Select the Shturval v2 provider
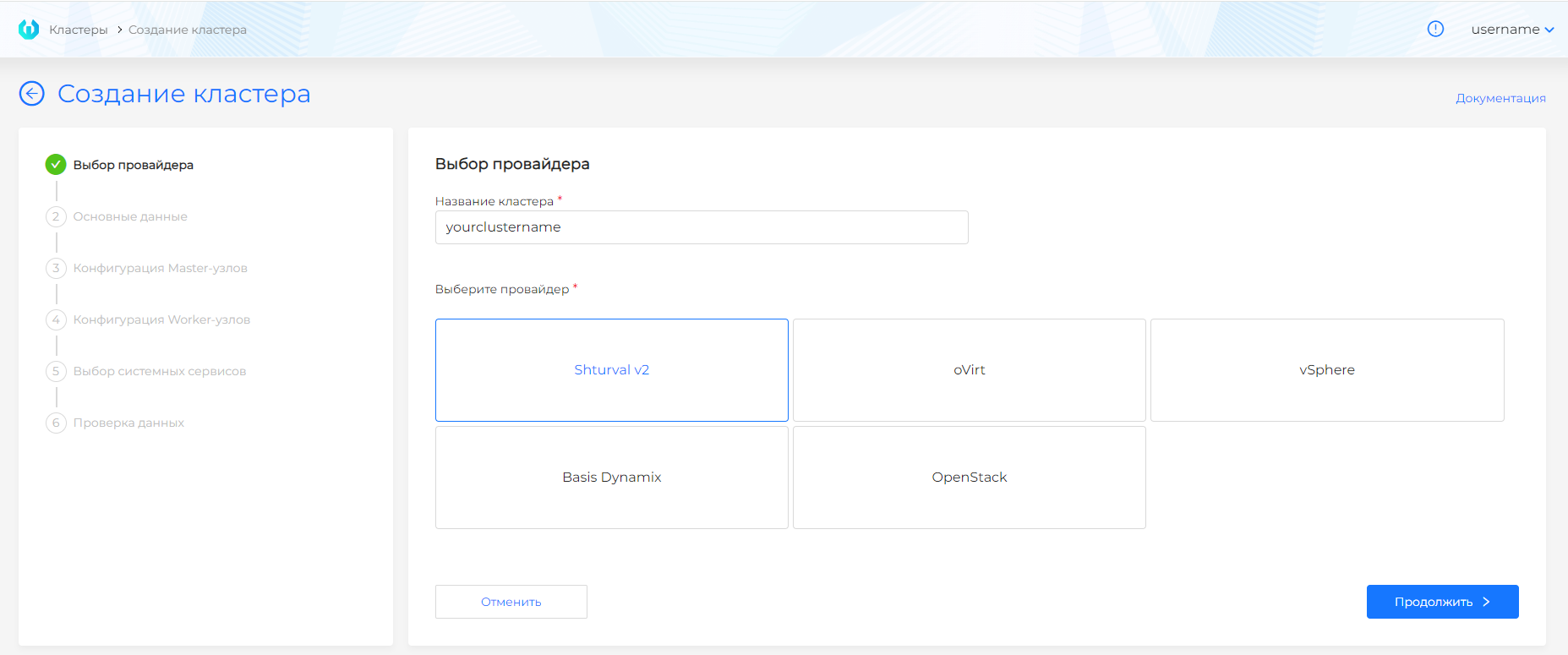Image resolution: width=1568 pixels, height=655 pixels. 611,370
